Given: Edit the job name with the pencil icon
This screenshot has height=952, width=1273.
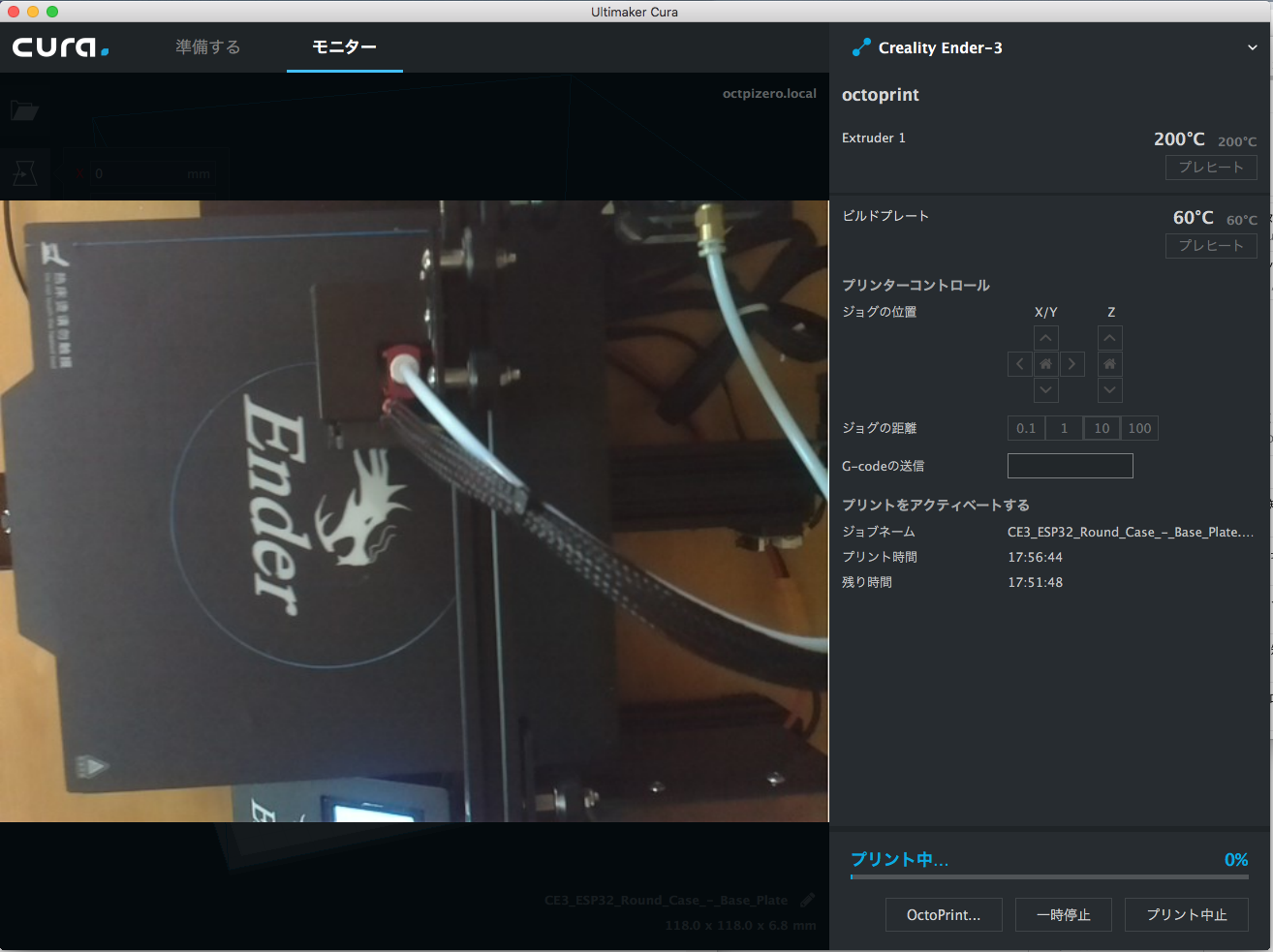Looking at the screenshot, I should coord(808,899).
